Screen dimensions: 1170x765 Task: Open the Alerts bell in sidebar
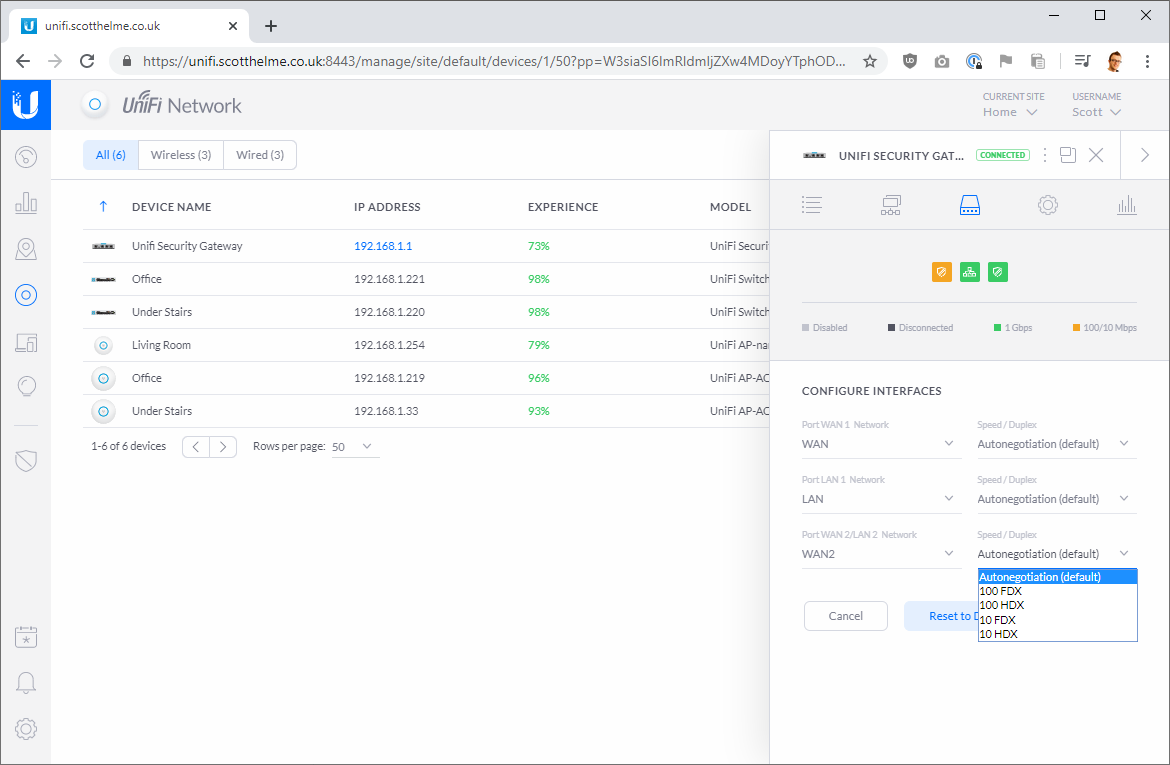(x=26, y=683)
